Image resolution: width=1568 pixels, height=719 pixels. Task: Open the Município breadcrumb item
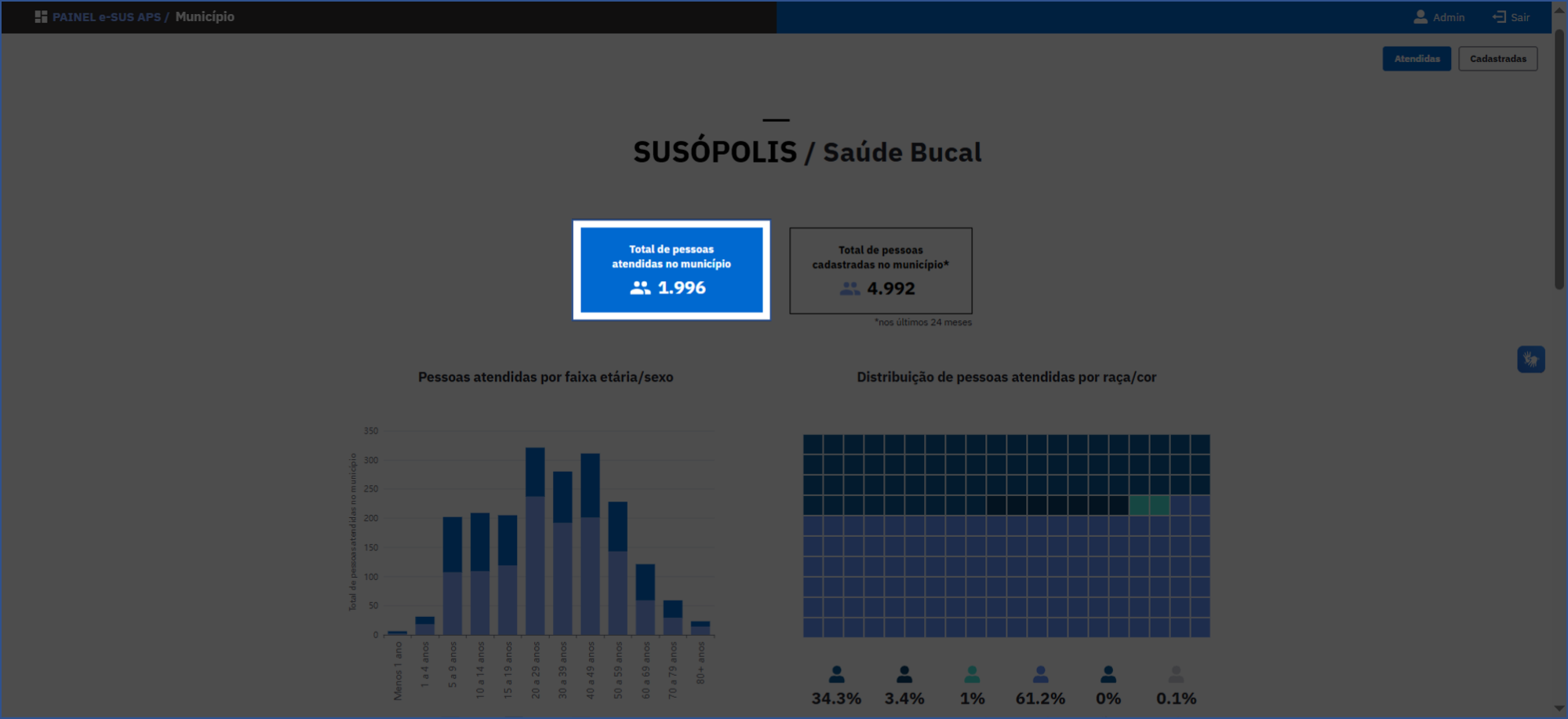coord(205,16)
